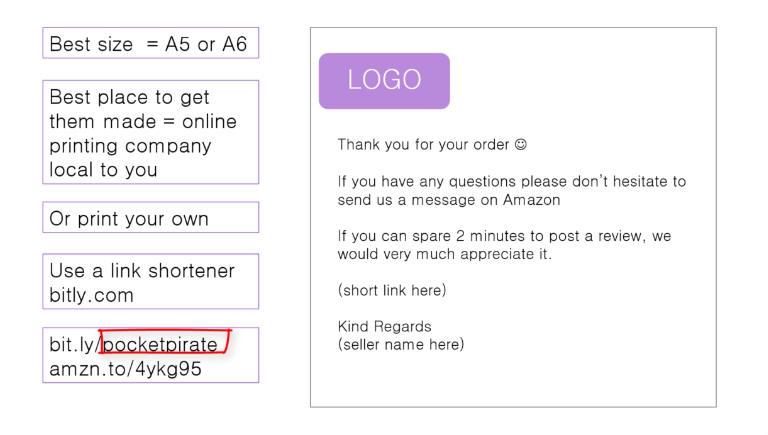The height and width of the screenshot is (435, 768).
Task: Click 'would very much appreciate it' line
Action: (x=444, y=254)
